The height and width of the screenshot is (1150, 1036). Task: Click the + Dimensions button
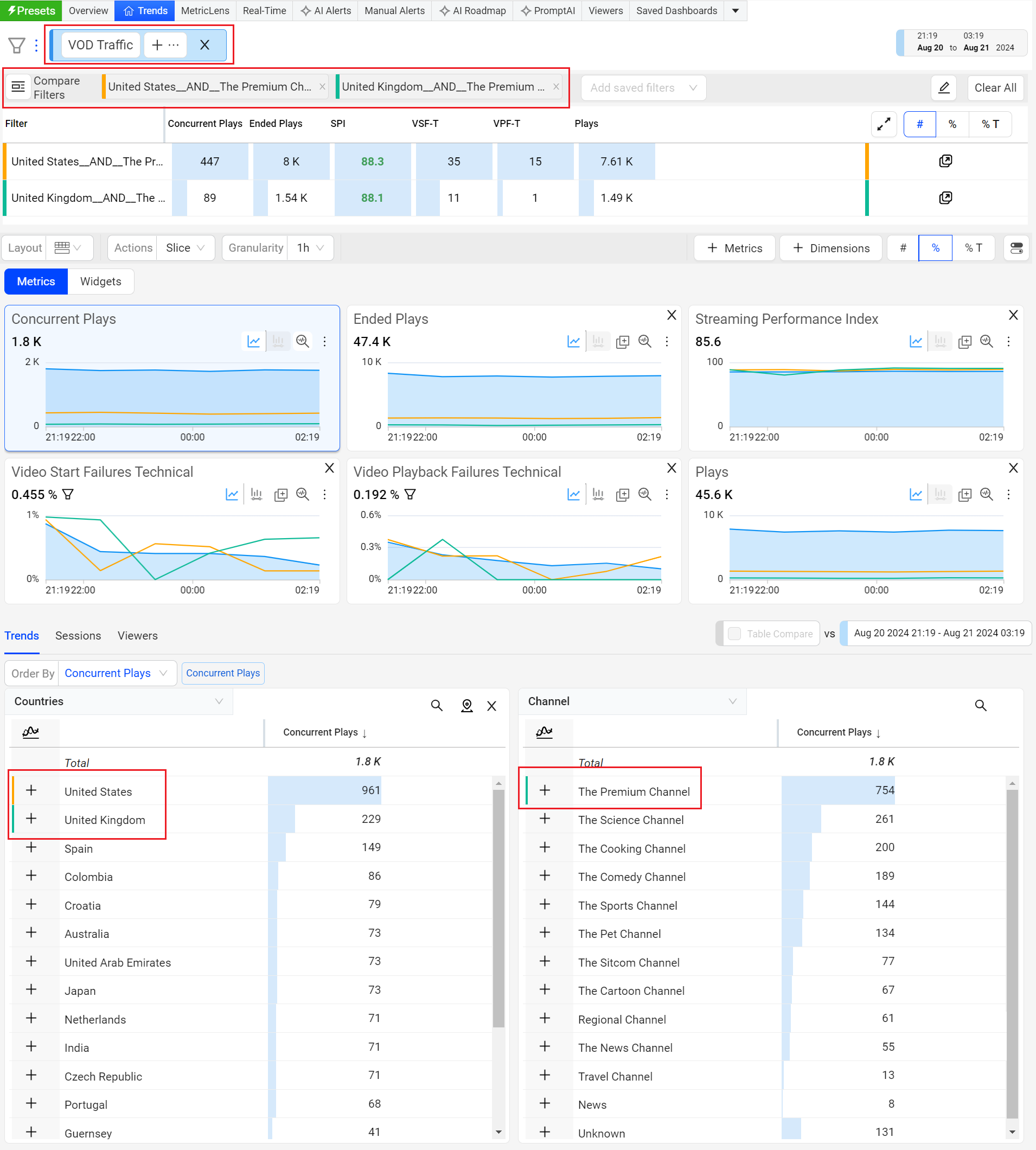[830, 248]
